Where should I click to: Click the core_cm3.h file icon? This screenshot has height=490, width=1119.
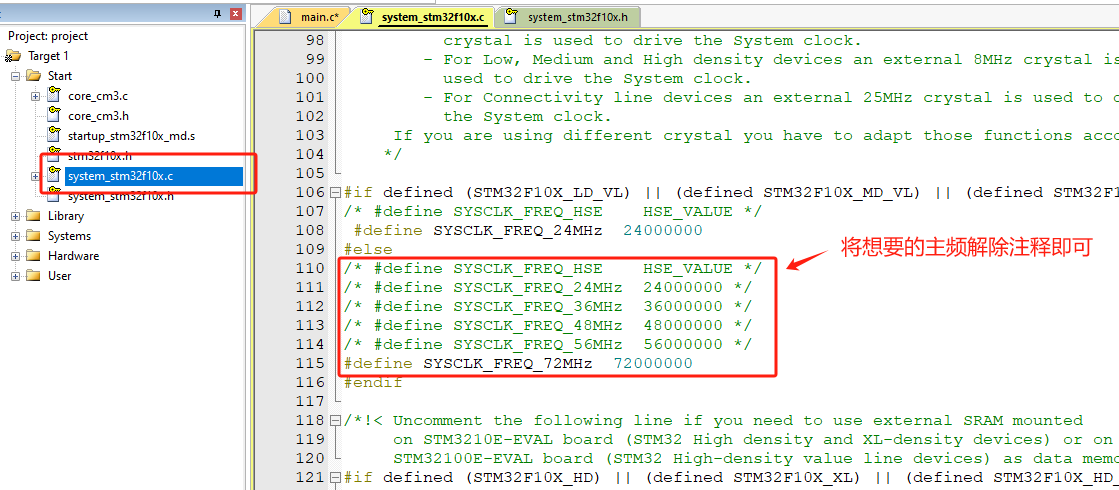click(x=54, y=114)
